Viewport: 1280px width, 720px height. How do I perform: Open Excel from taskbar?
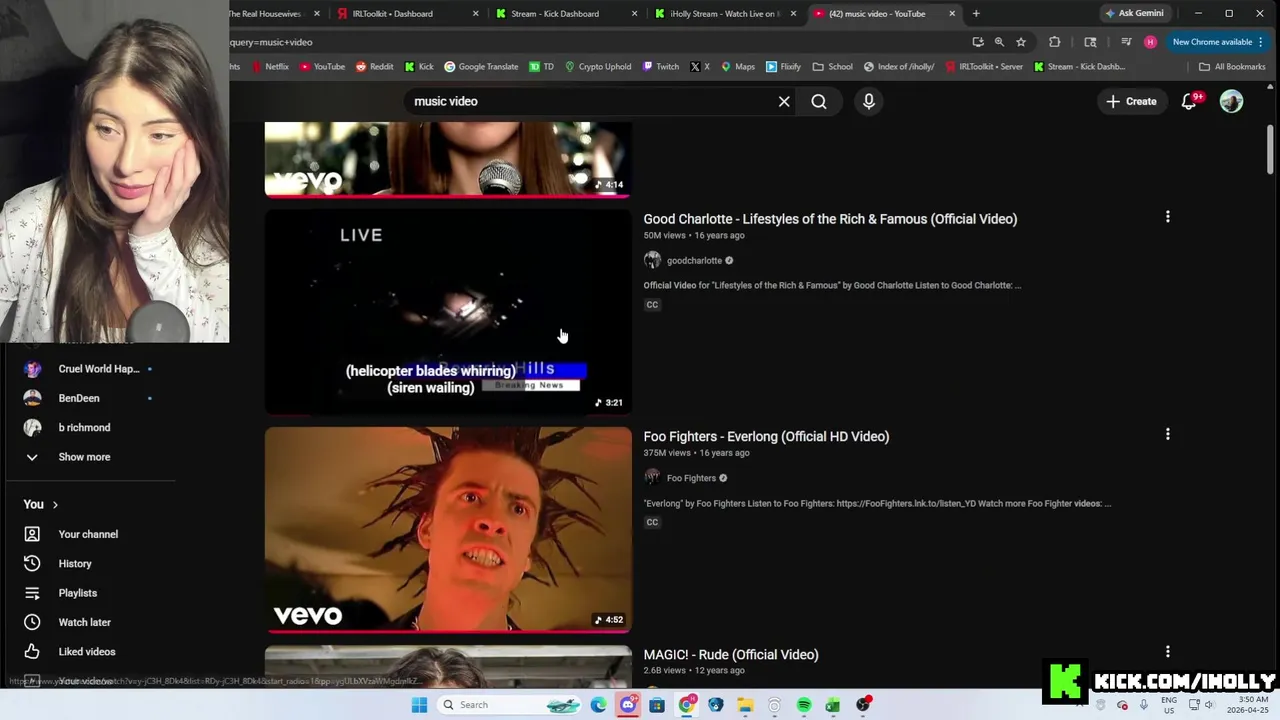[x=833, y=705]
